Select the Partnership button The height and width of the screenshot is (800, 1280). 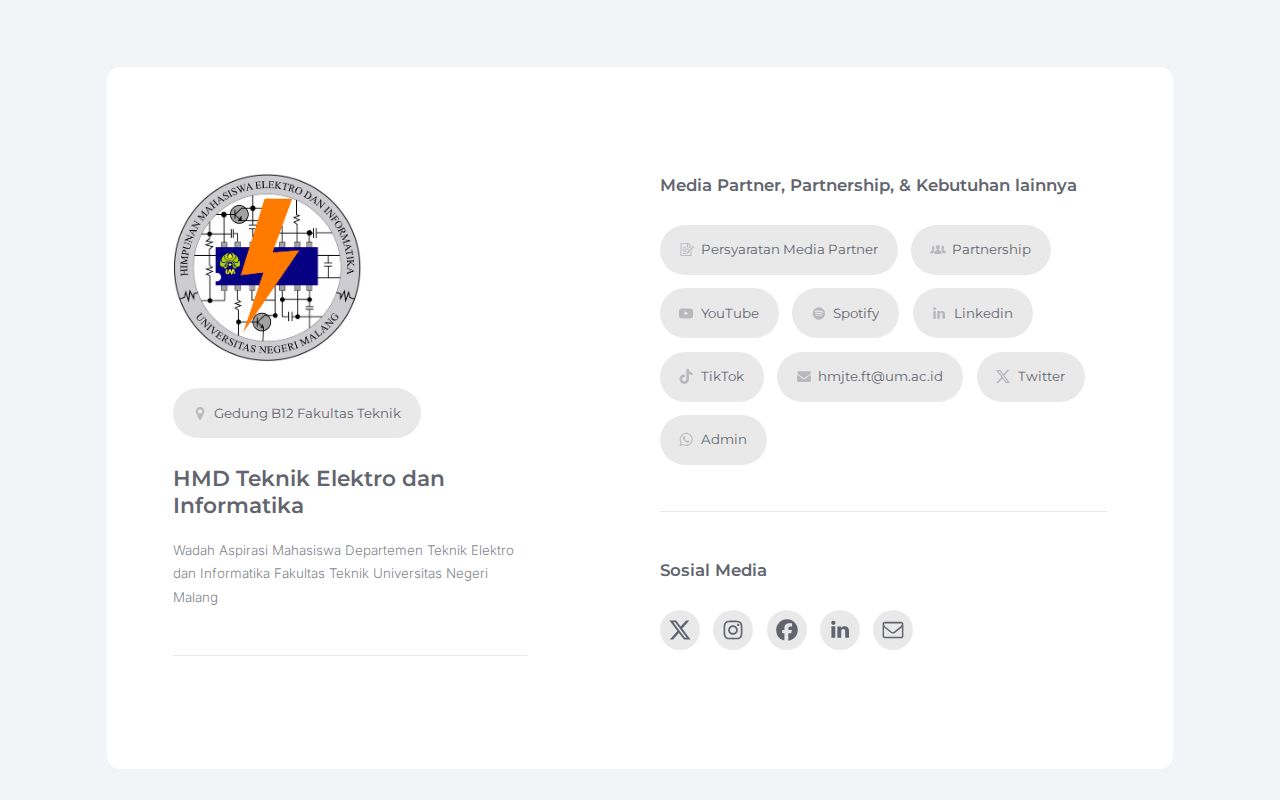pos(981,250)
